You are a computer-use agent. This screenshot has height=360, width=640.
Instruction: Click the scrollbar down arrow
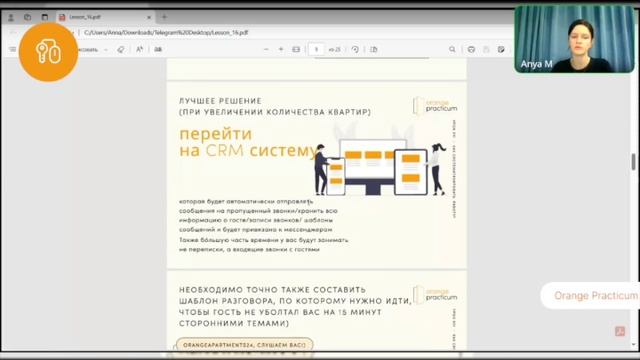[633, 345]
